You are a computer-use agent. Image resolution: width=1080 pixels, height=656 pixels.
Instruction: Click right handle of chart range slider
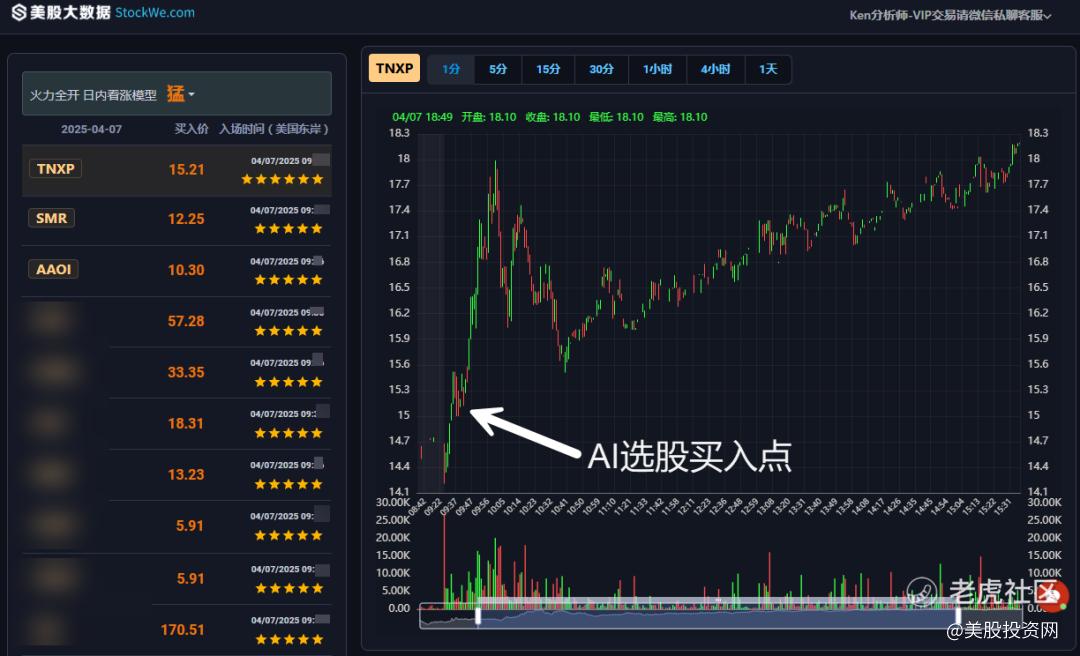pyautogui.click(x=958, y=617)
